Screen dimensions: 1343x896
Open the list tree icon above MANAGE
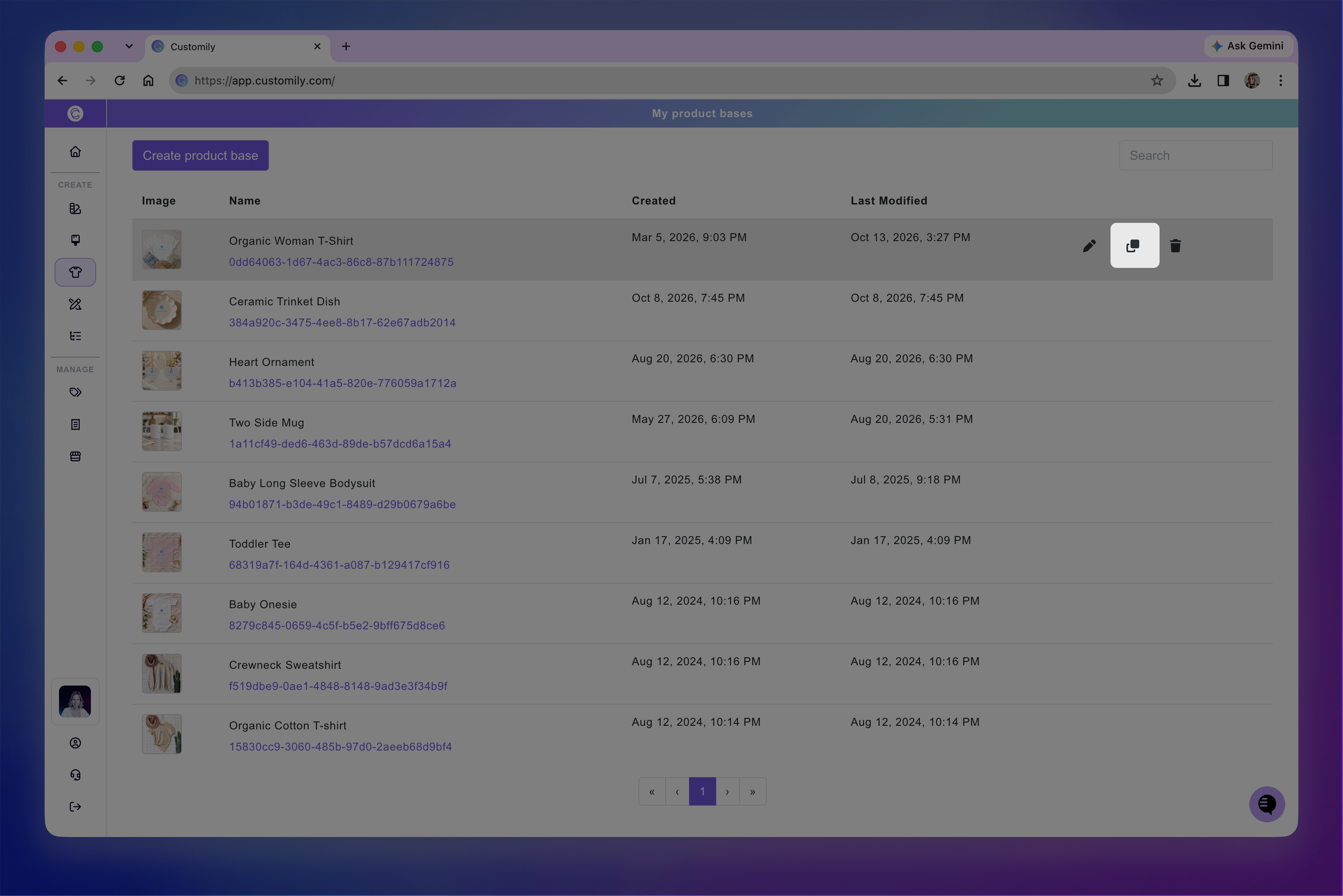pyautogui.click(x=75, y=336)
